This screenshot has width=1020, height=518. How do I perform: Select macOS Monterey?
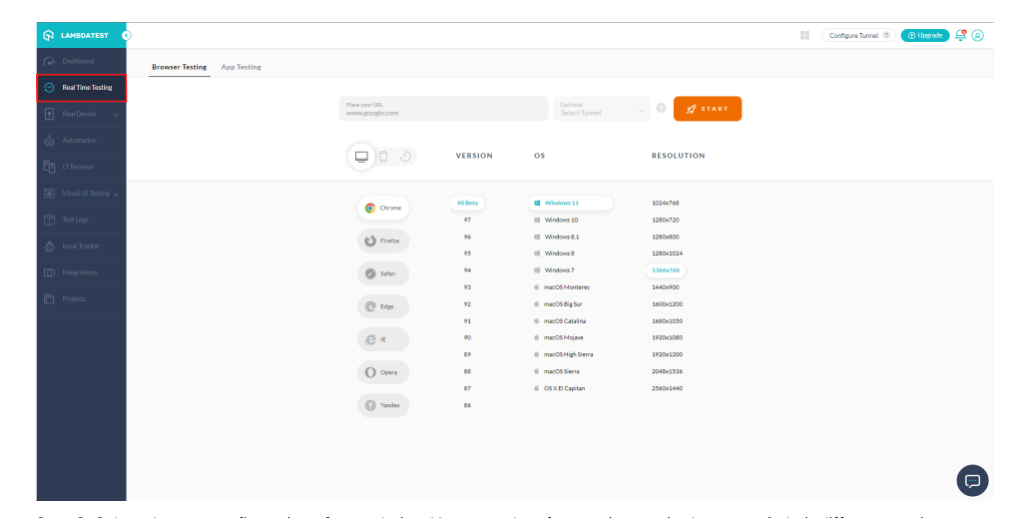(562, 287)
